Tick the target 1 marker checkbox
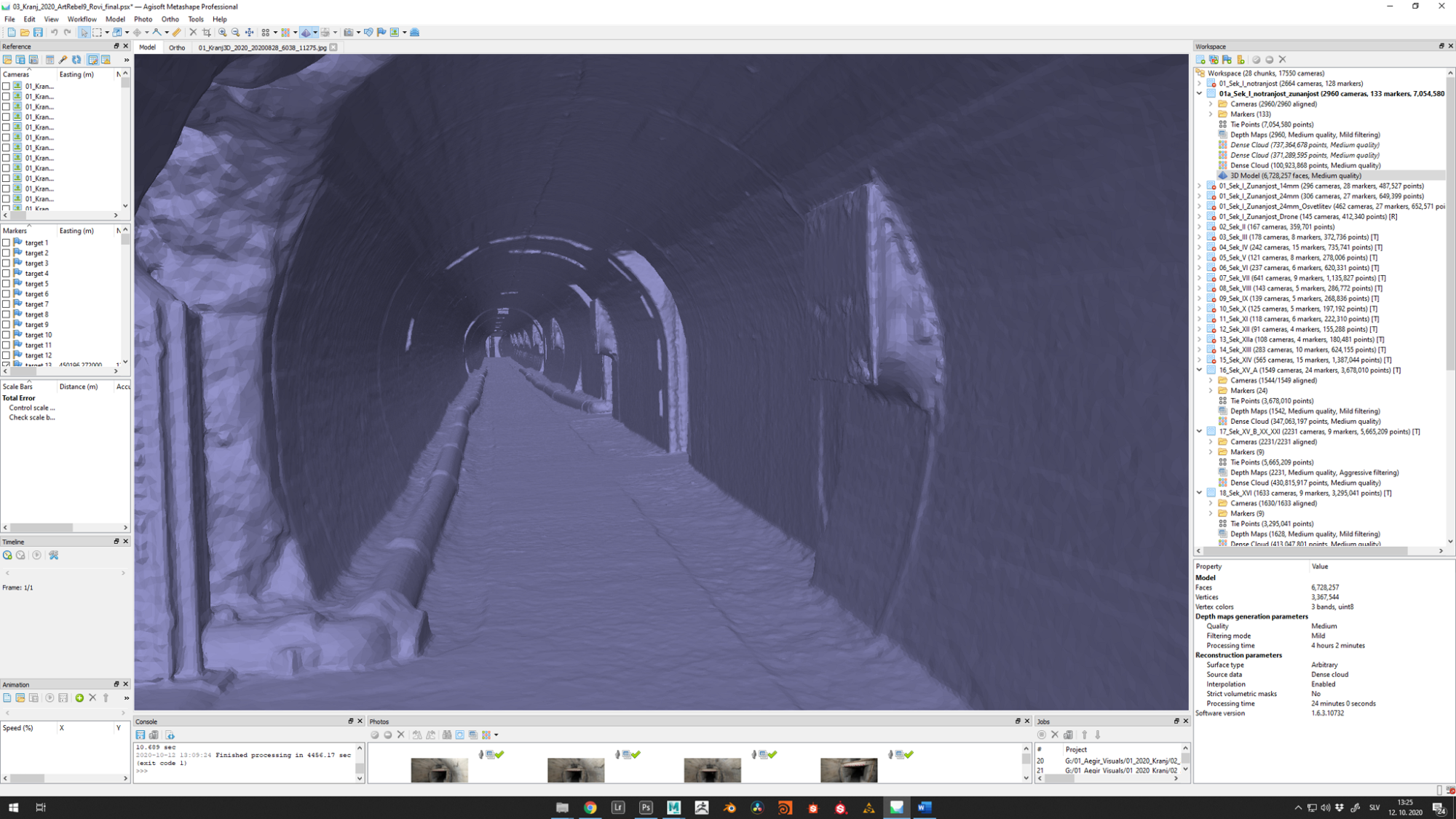This screenshot has width=1456, height=819. pyautogui.click(x=7, y=243)
